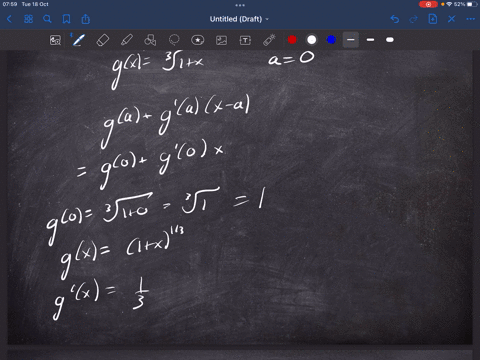The height and width of the screenshot is (360, 480).
Task: Open the share and export menu
Action: pyautogui.click(x=86, y=19)
